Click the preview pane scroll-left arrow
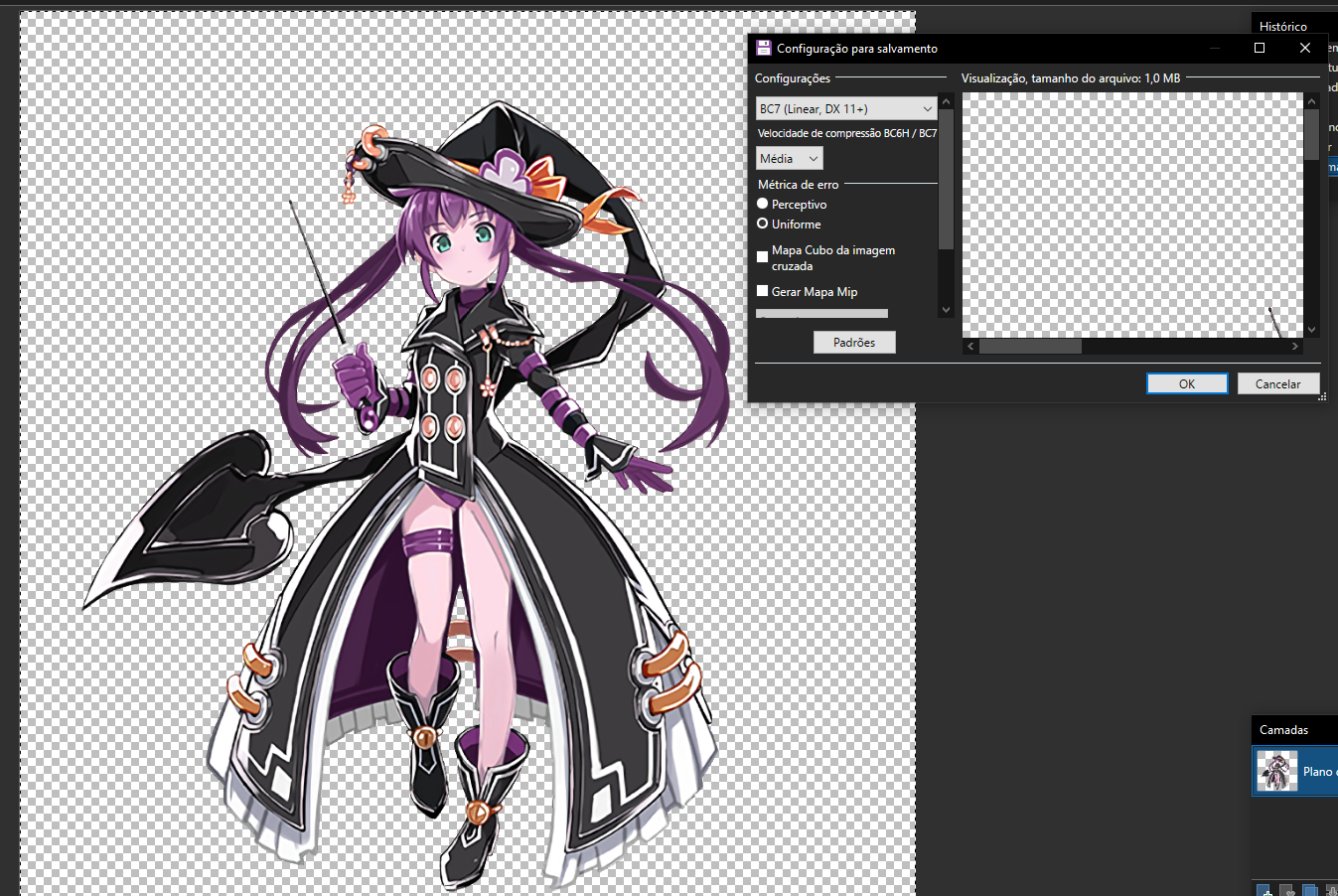This screenshot has height=896, width=1338. (x=971, y=347)
